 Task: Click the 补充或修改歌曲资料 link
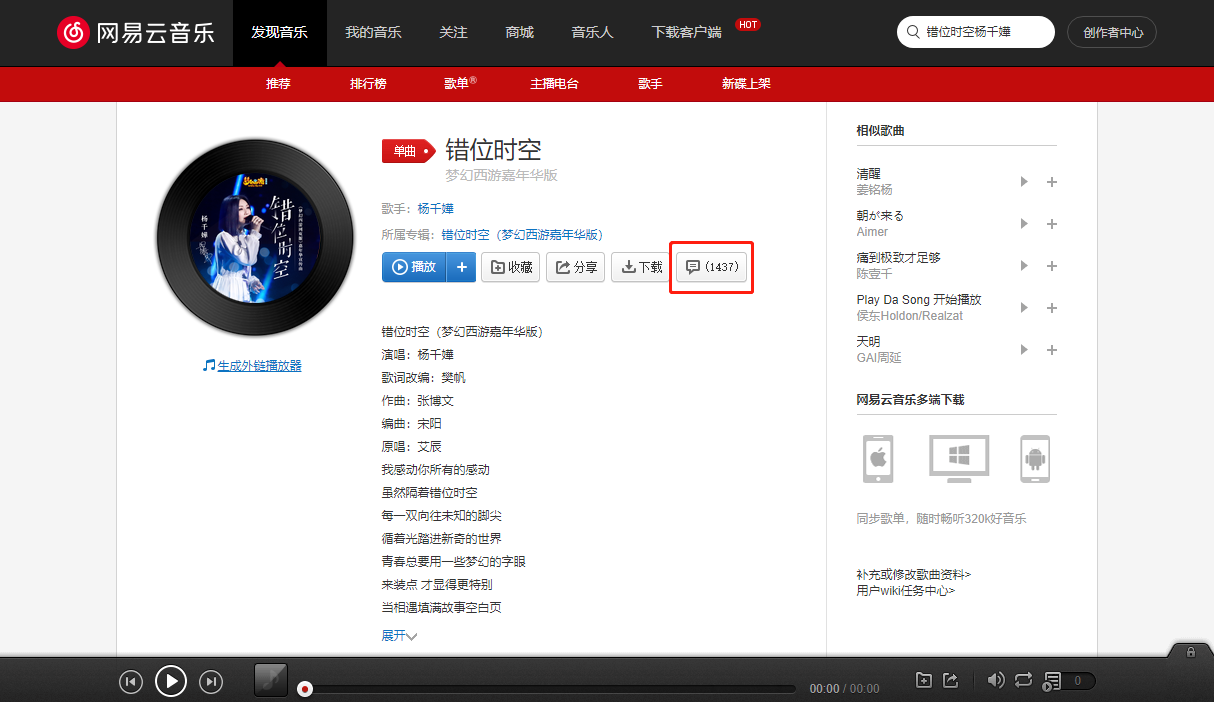coord(913,575)
